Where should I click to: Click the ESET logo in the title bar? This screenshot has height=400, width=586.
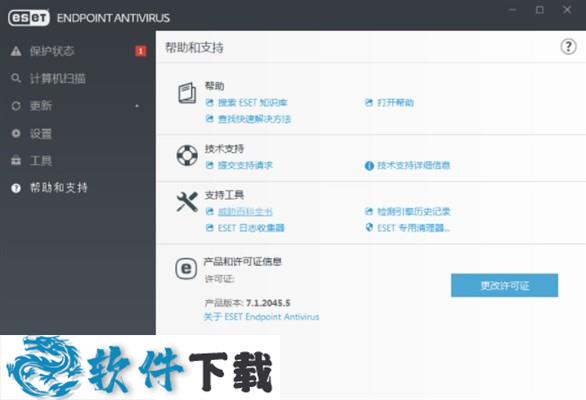(x=29, y=18)
